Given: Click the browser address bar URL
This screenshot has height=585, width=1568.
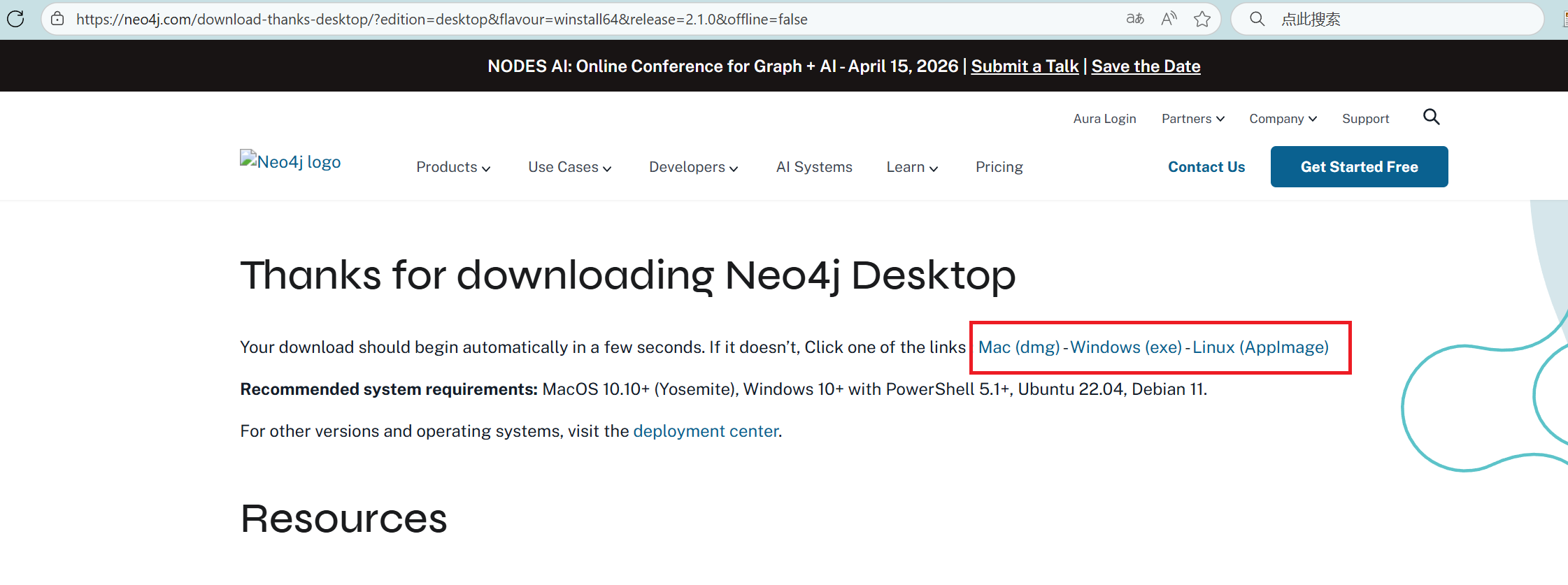Looking at the screenshot, I should coord(442,19).
